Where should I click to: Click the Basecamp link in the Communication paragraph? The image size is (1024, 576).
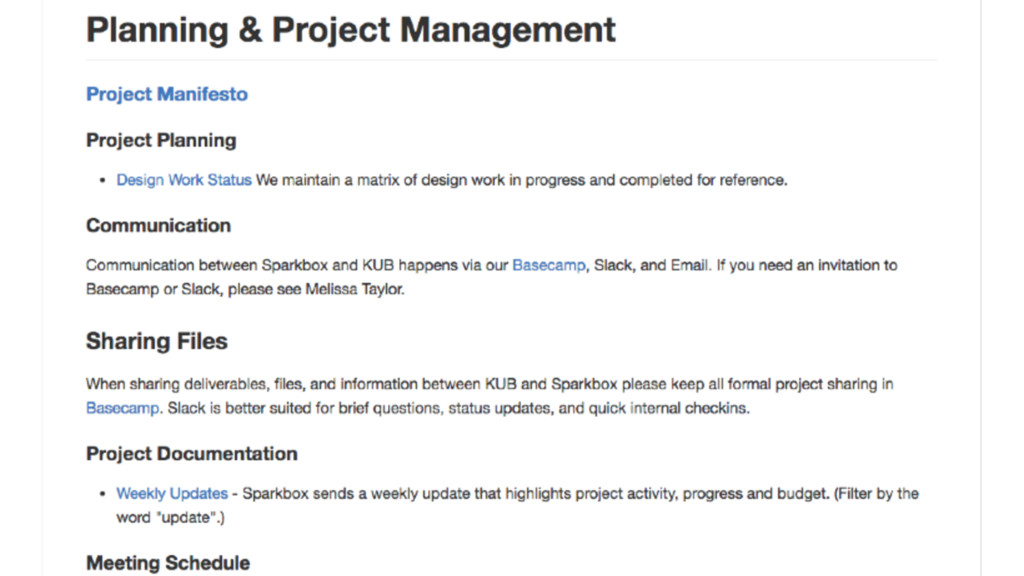pos(549,265)
